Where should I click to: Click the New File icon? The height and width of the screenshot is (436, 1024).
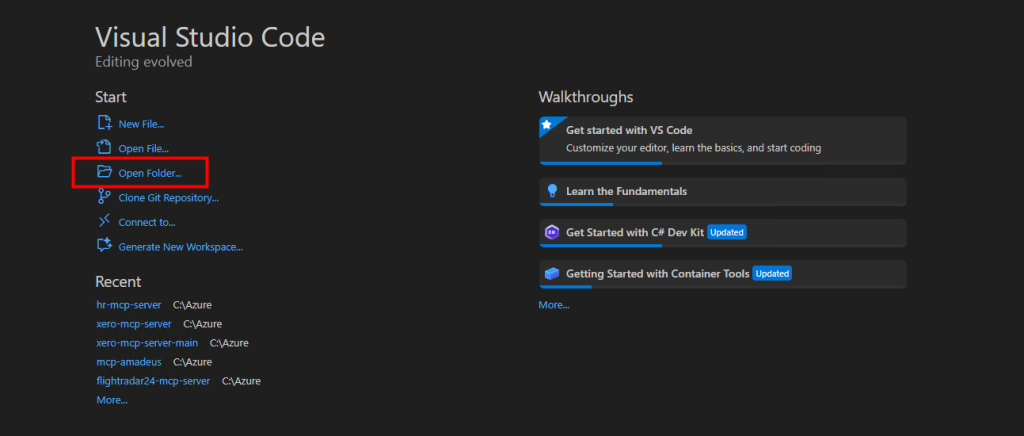point(104,124)
